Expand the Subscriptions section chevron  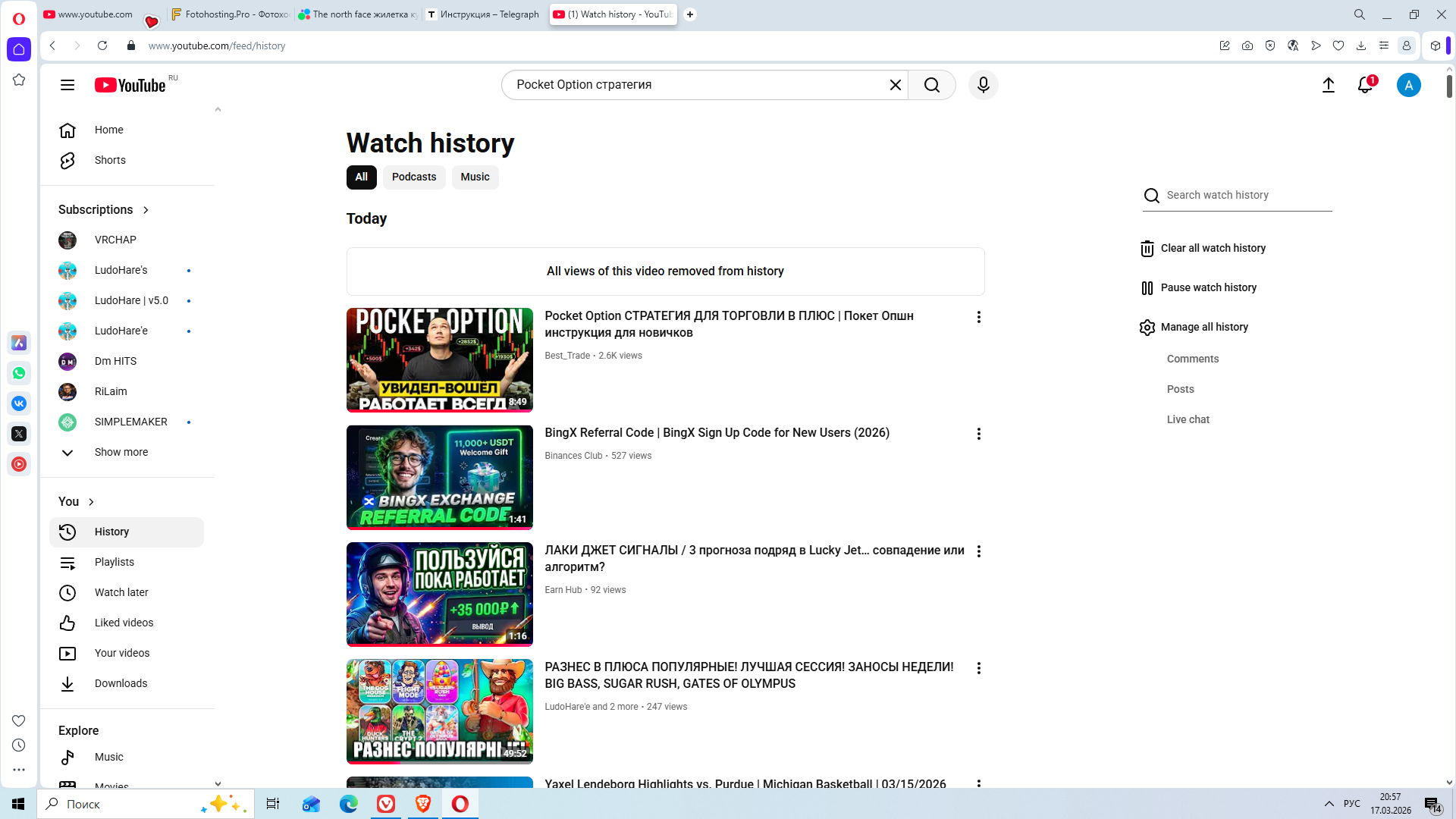[x=146, y=210]
